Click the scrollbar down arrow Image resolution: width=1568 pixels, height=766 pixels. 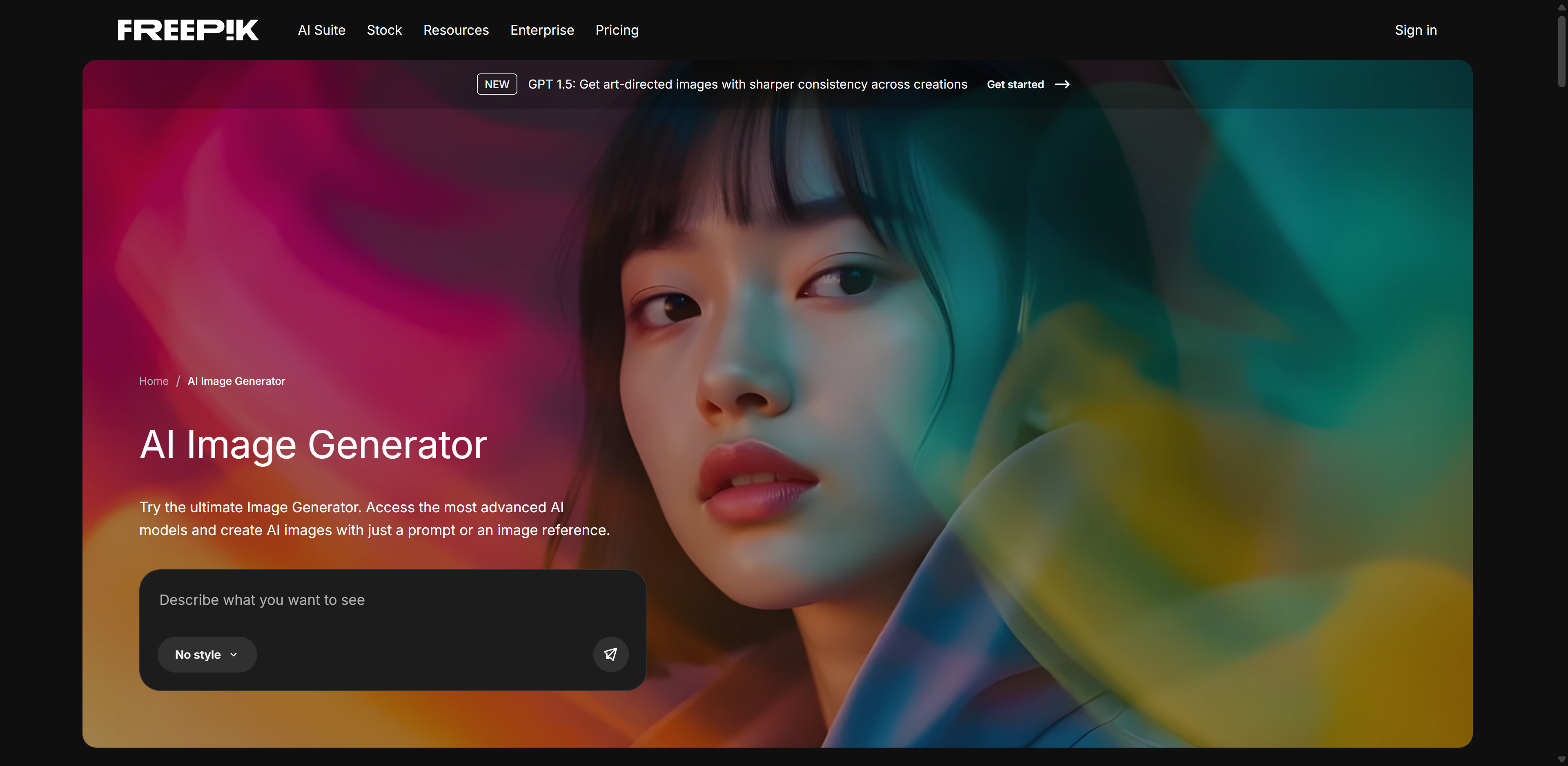tap(1561, 759)
